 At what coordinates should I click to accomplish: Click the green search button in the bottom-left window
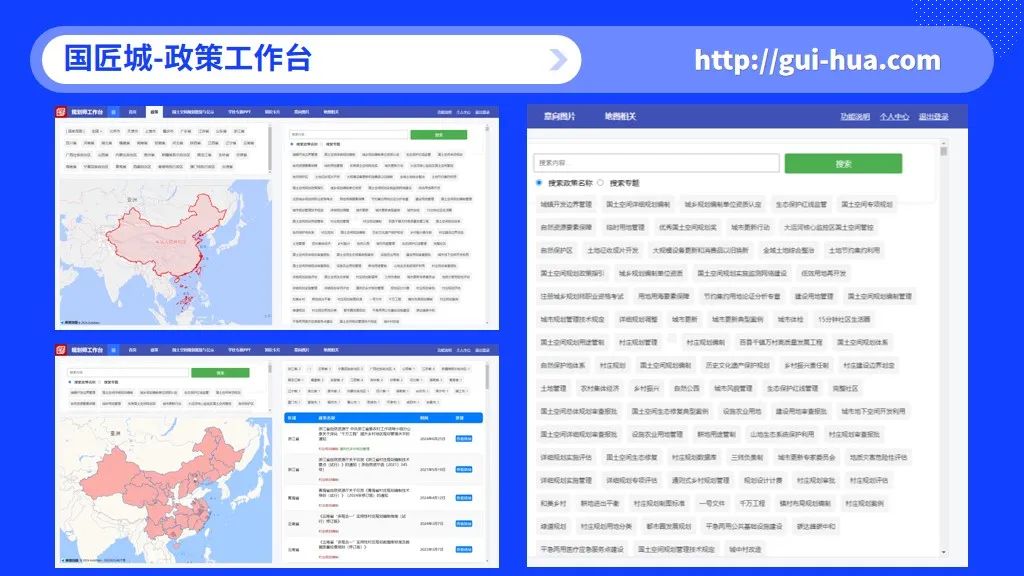220,372
